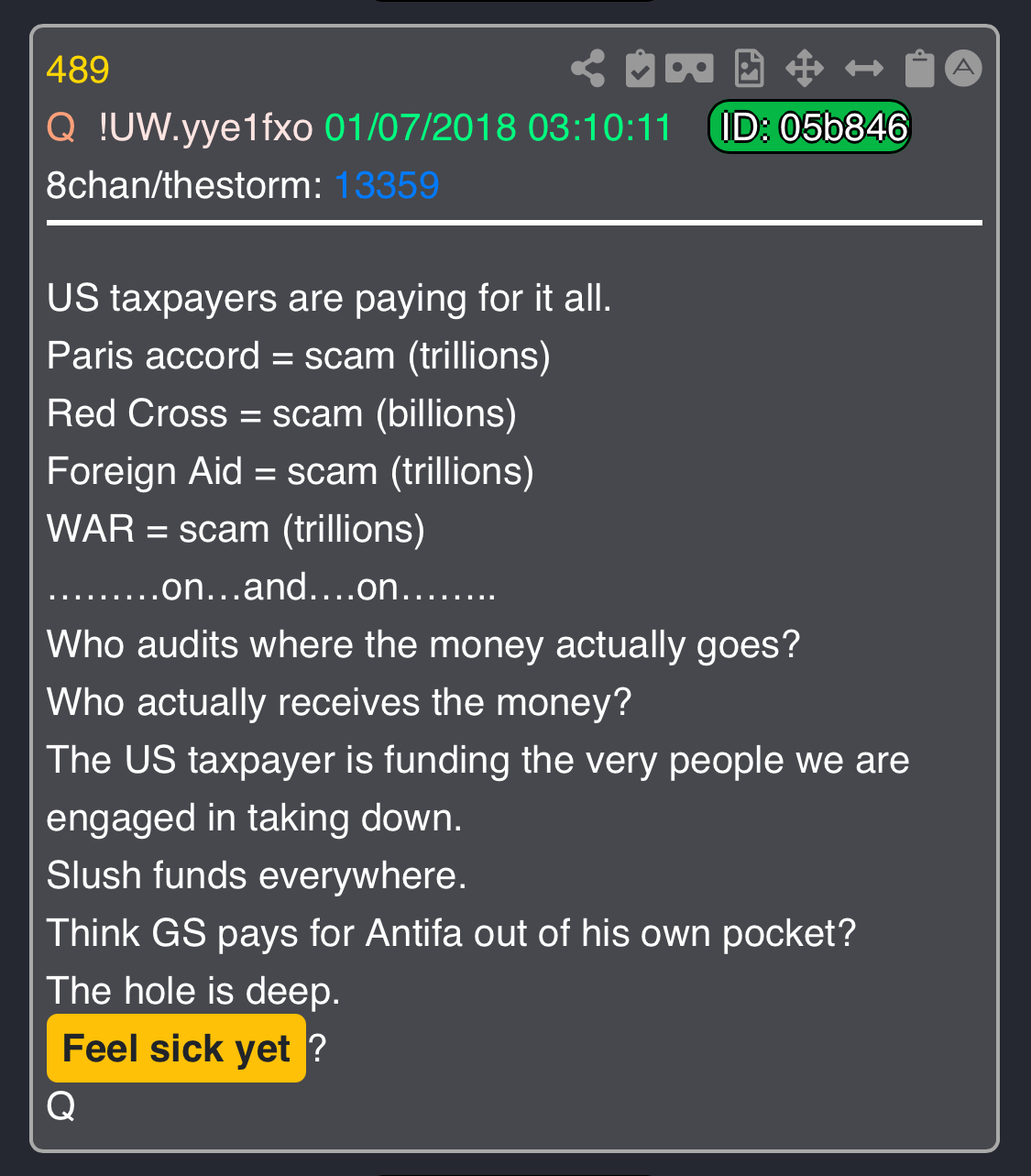
Task: Click the clipboard checkmark icon
Action: (x=640, y=69)
